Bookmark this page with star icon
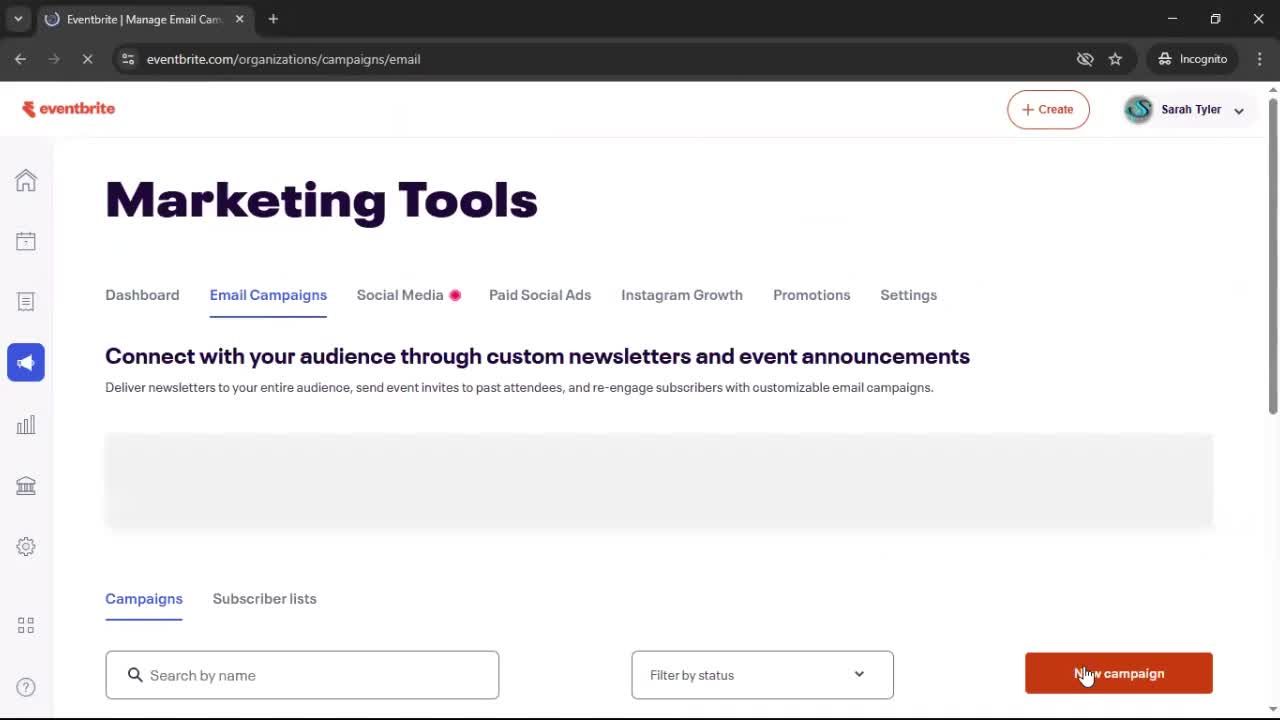The height and width of the screenshot is (720, 1280). (x=1115, y=59)
